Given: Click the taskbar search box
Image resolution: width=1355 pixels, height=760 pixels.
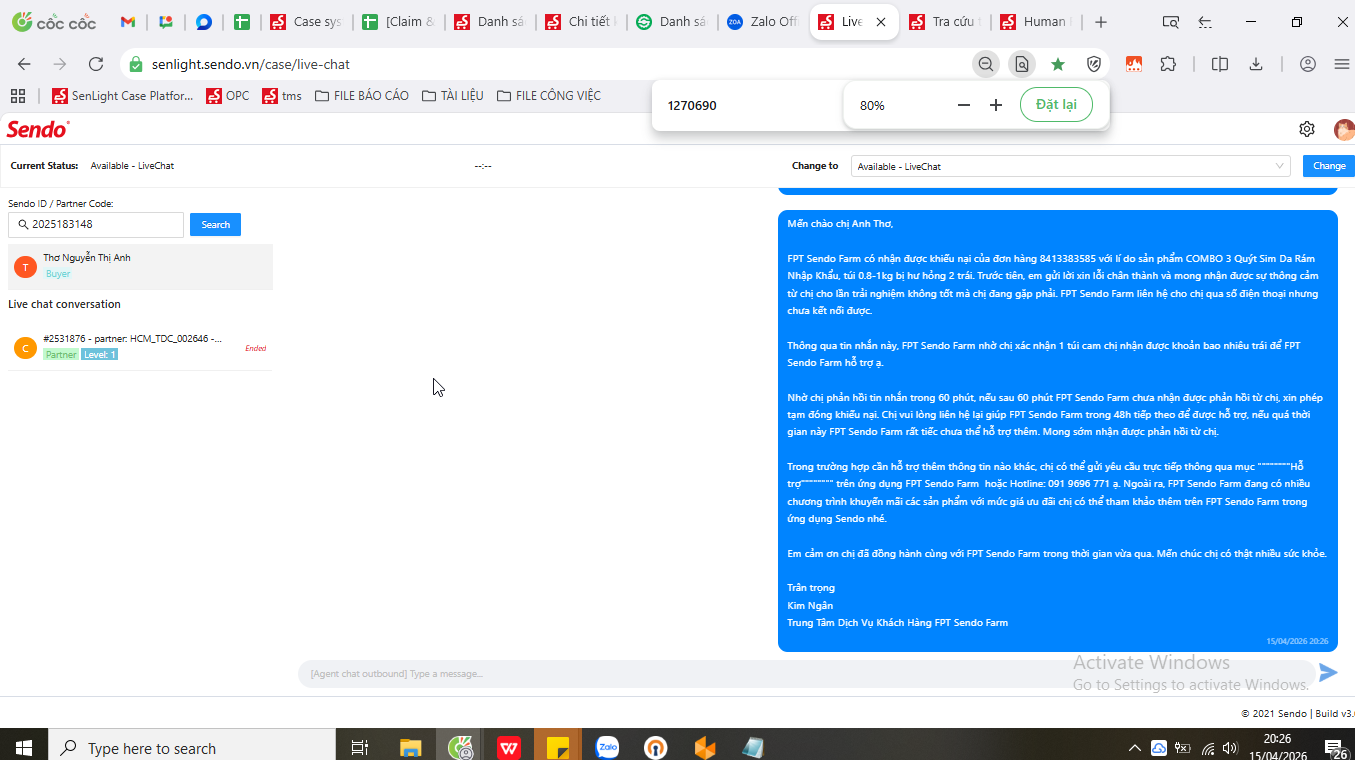Looking at the screenshot, I should coord(192,748).
